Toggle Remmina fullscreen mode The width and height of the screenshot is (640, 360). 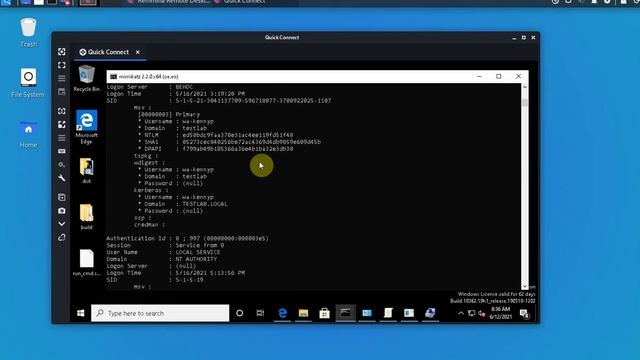(x=62, y=65)
